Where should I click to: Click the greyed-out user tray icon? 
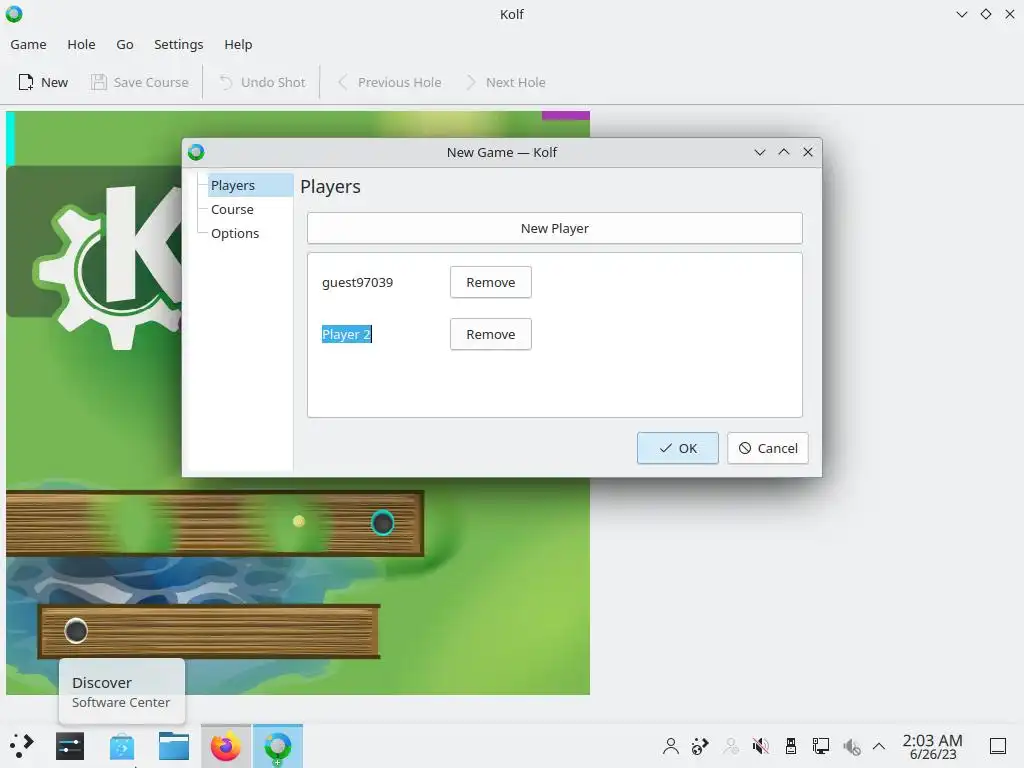[731, 746]
